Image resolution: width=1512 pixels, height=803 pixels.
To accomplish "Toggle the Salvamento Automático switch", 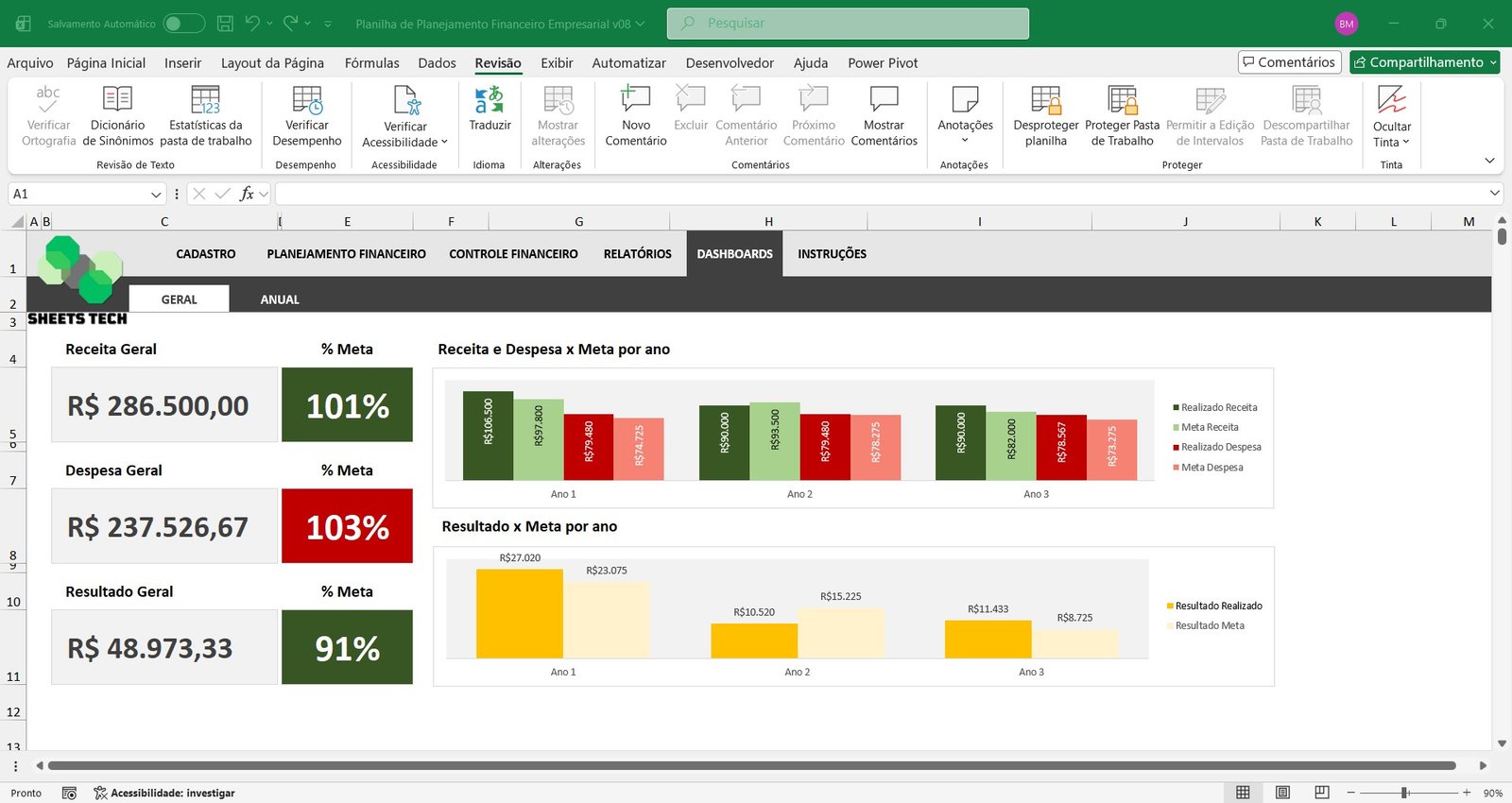I will coord(183,24).
